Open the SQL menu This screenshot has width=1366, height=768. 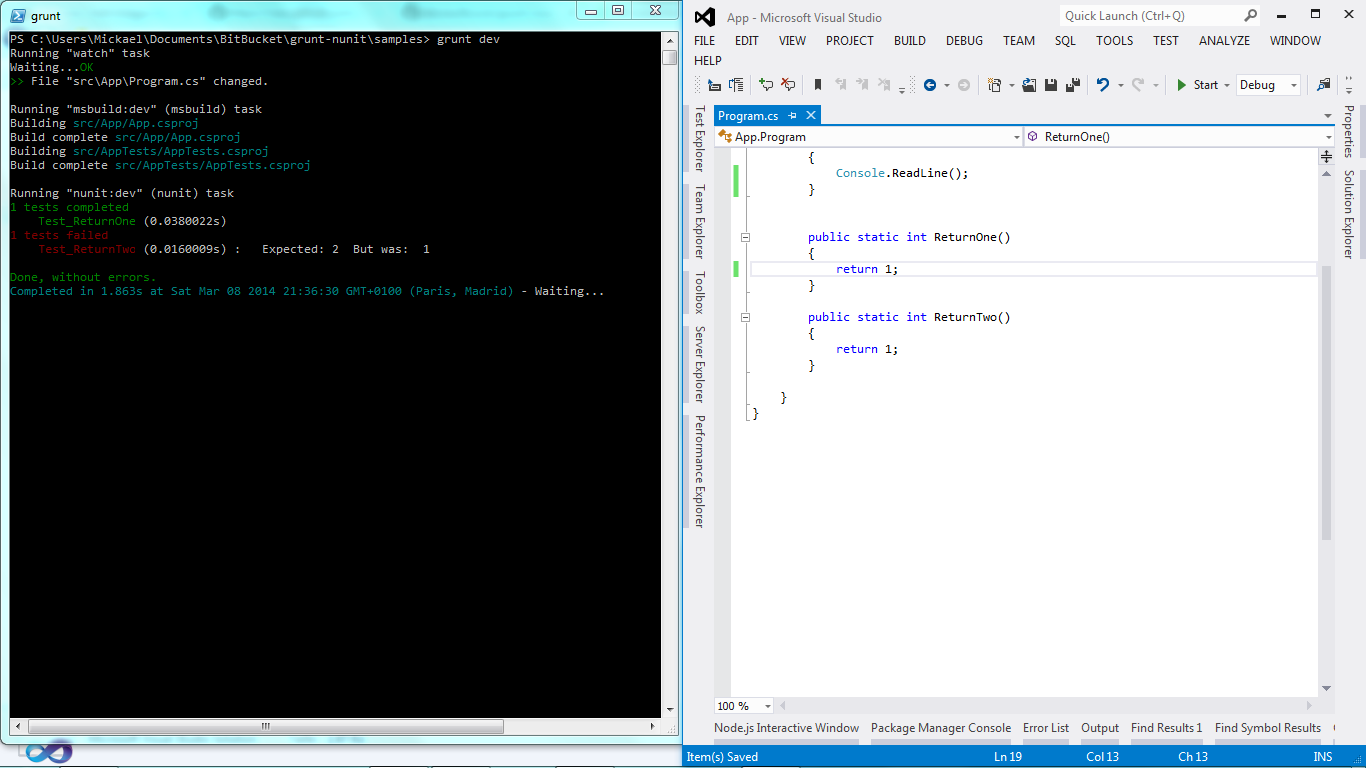(1066, 41)
